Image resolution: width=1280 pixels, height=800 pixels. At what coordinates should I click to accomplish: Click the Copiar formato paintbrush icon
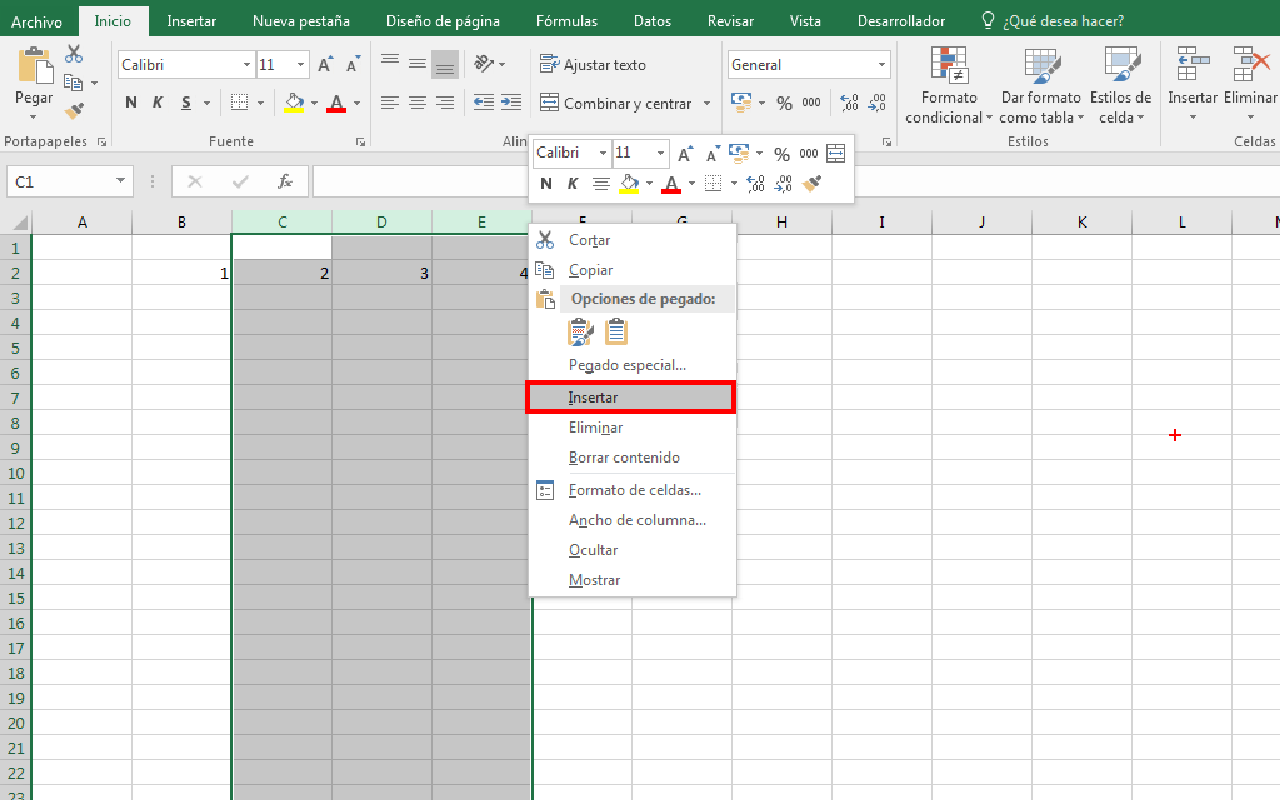coord(73,111)
